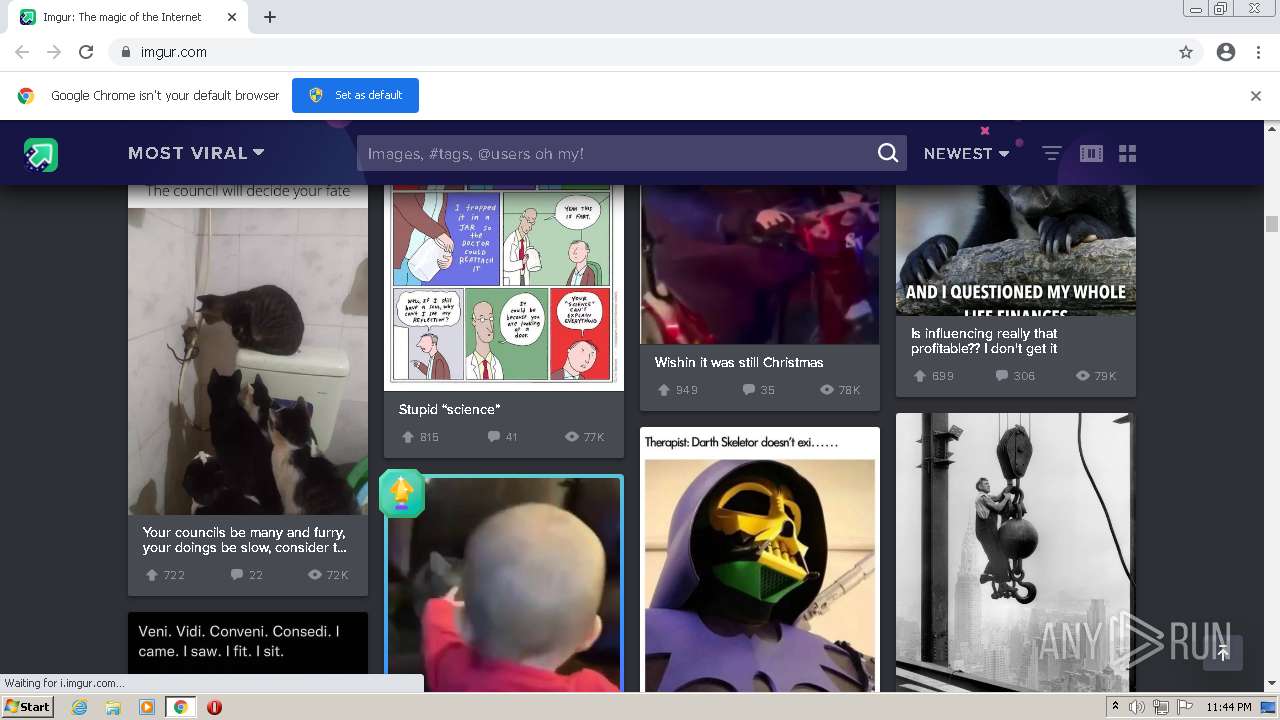Image resolution: width=1280 pixels, height=720 pixels.
Task: Open the Stupid "science" post title
Action: click(x=449, y=409)
